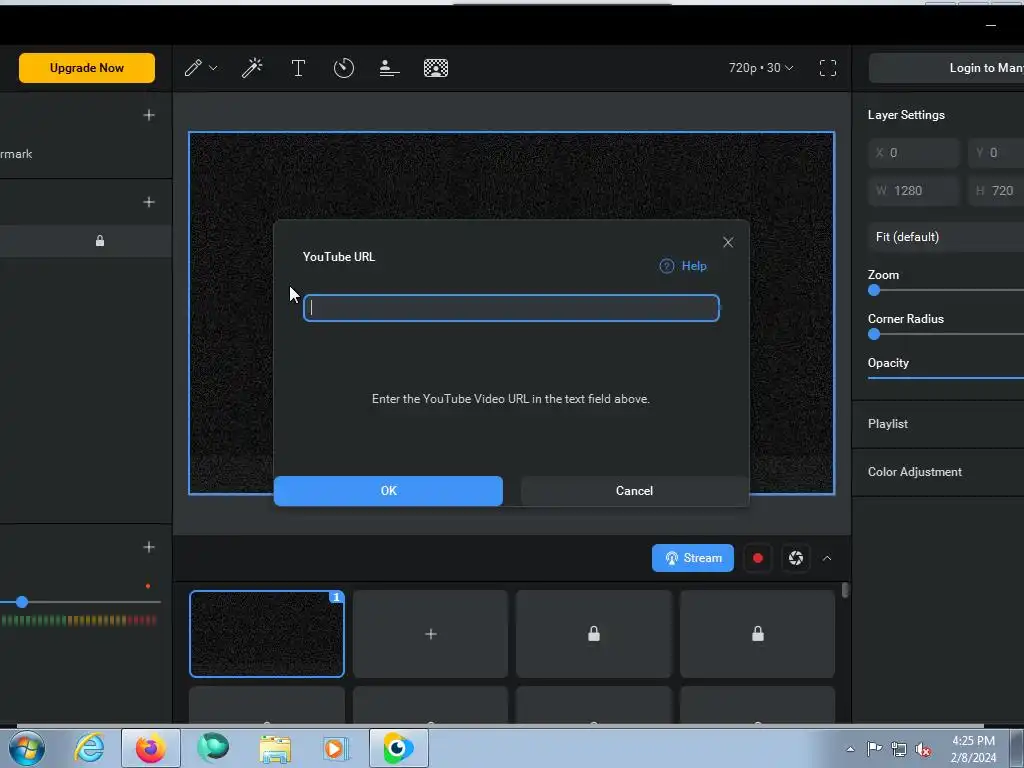Select the Text tool icon

[298, 68]
